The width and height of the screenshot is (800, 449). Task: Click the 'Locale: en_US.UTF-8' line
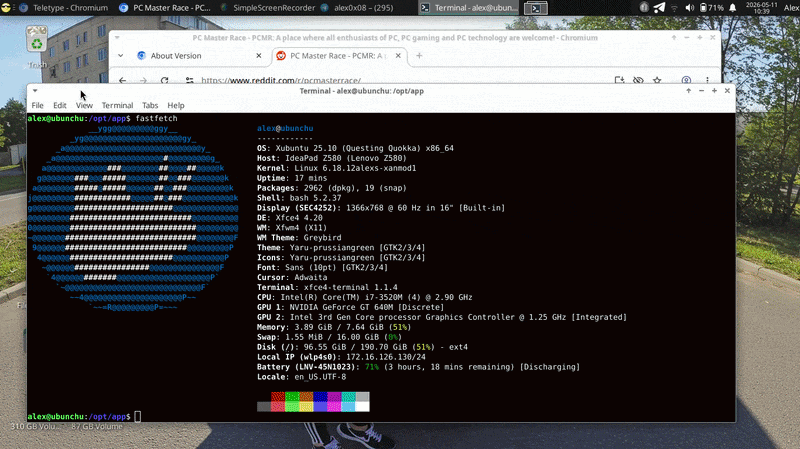click(302, 377)
